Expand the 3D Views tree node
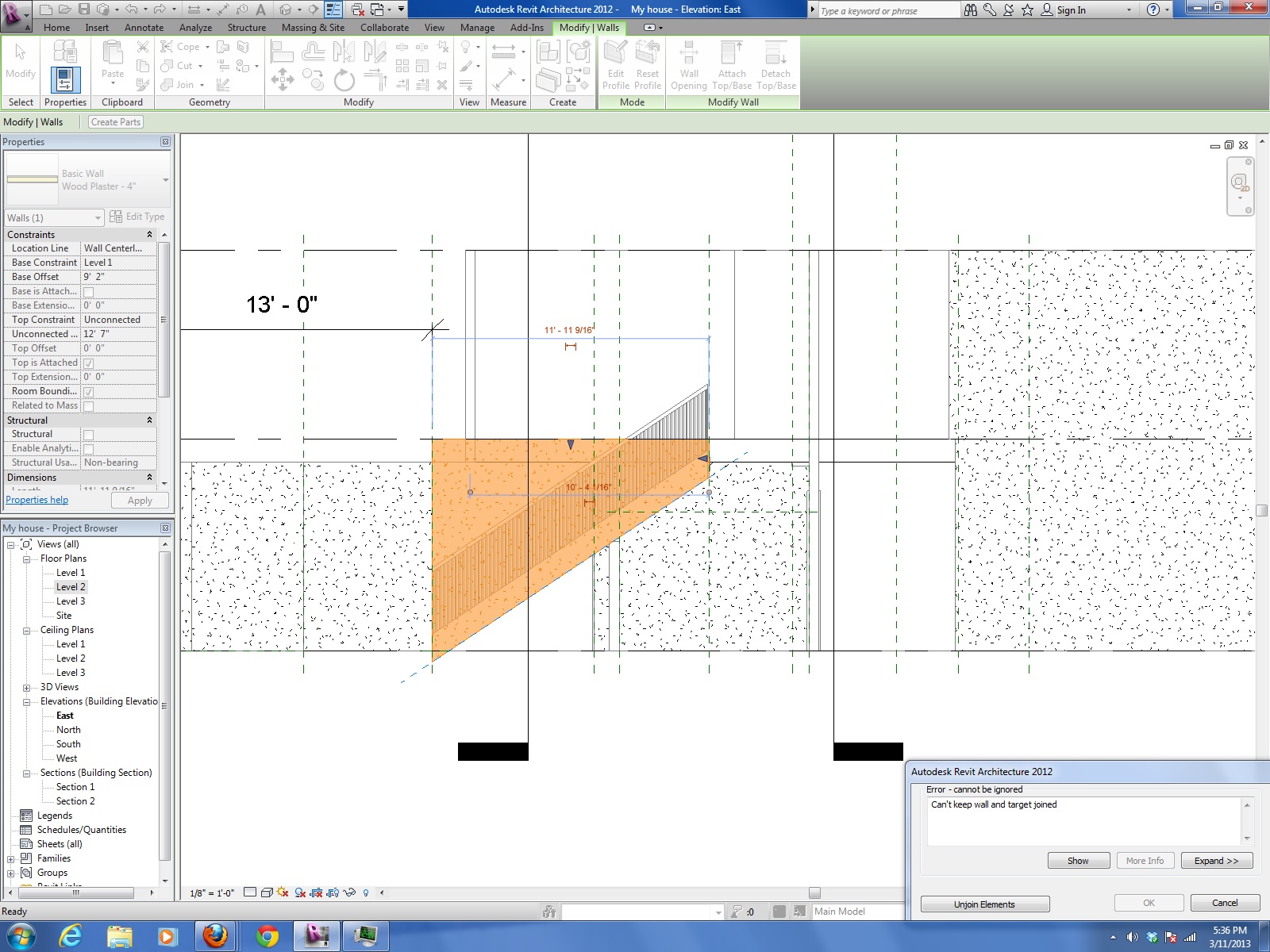Screen dimensions: 1270x952 click(26, 687)
